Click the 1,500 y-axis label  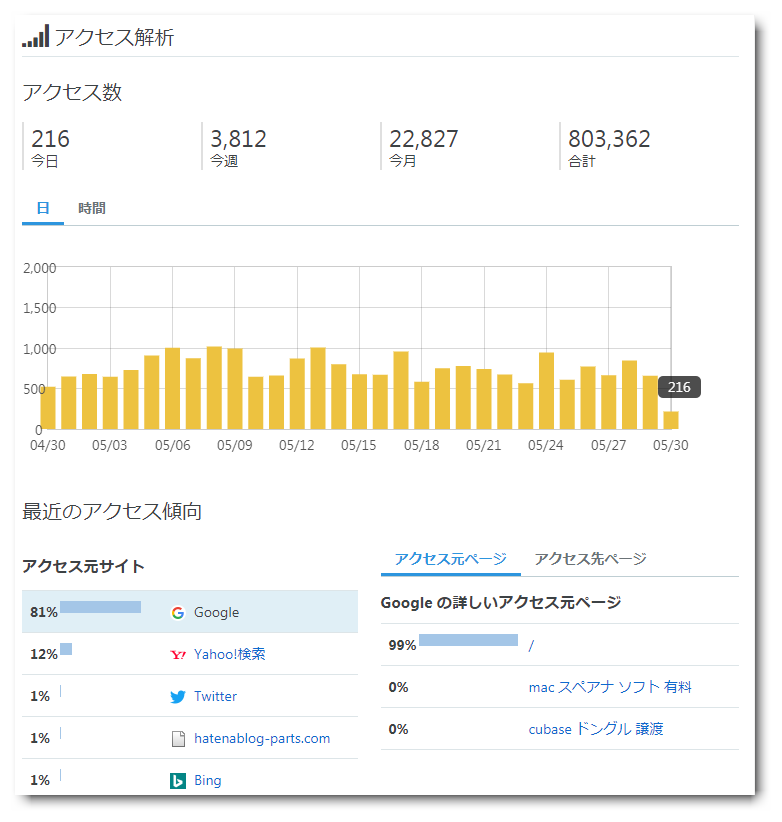point(39,308)
